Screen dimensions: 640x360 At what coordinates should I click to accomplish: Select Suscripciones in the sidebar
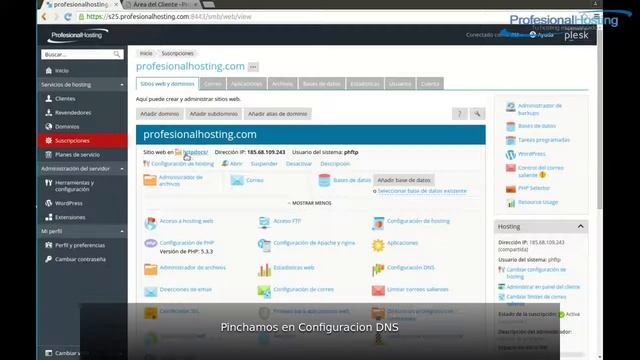82,140
